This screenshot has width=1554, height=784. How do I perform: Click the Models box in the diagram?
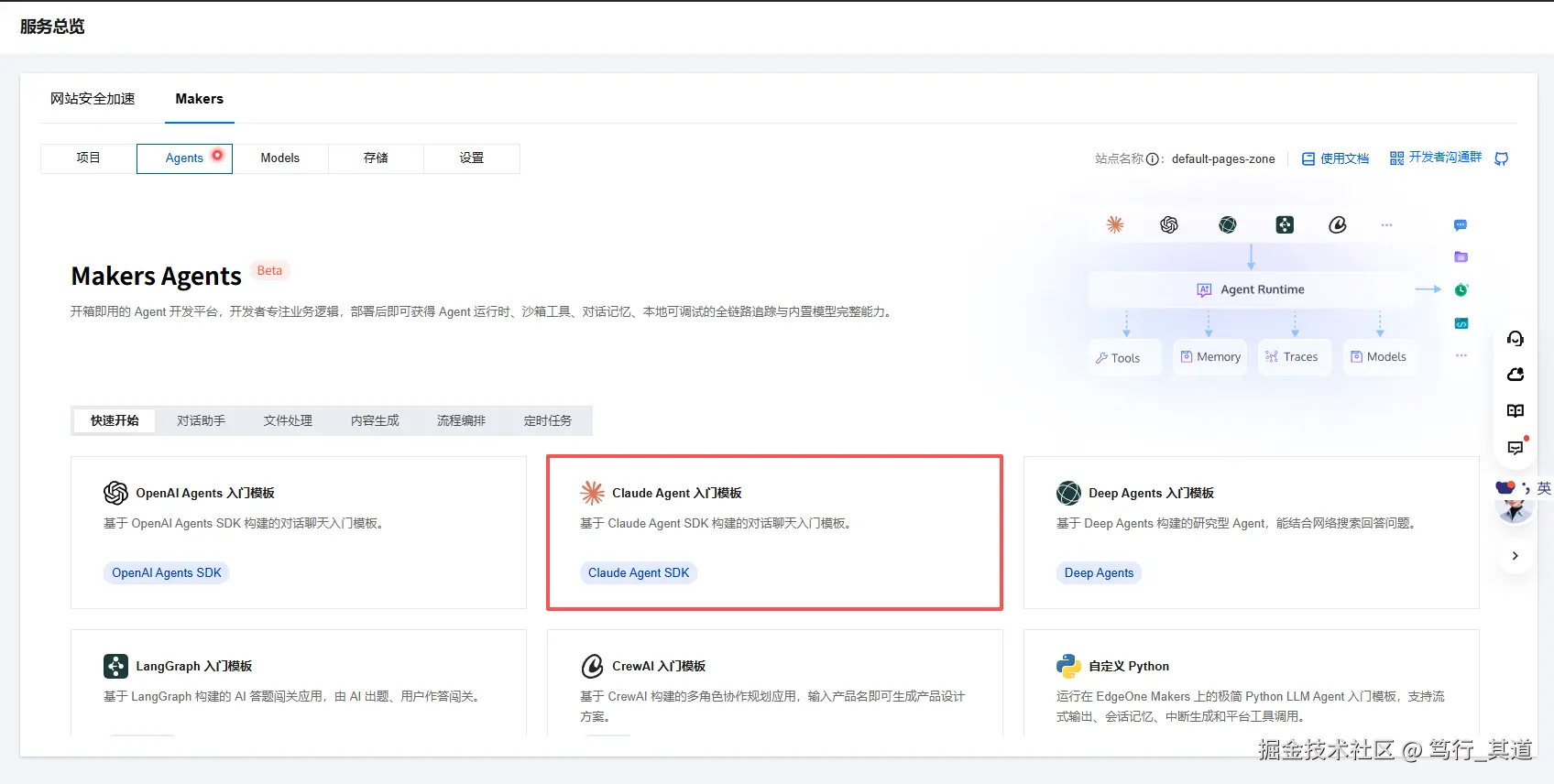pos(1379,357)
